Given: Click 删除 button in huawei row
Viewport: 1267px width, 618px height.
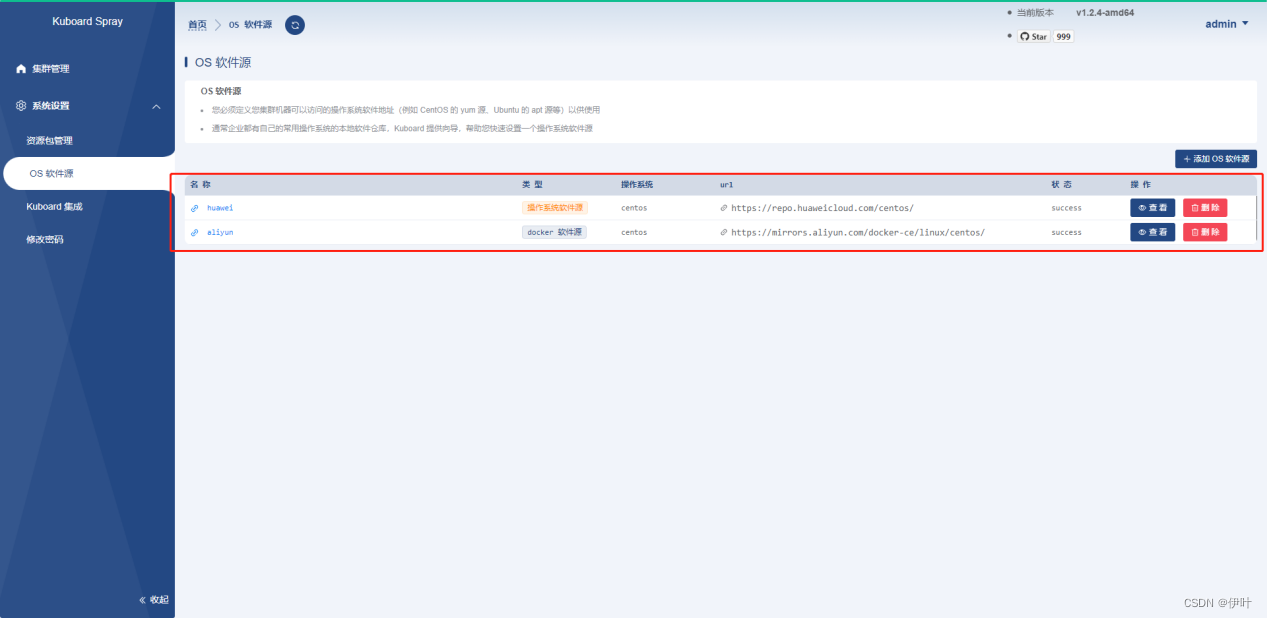Looking at the screenshot, I should (x=1205, y=208).
